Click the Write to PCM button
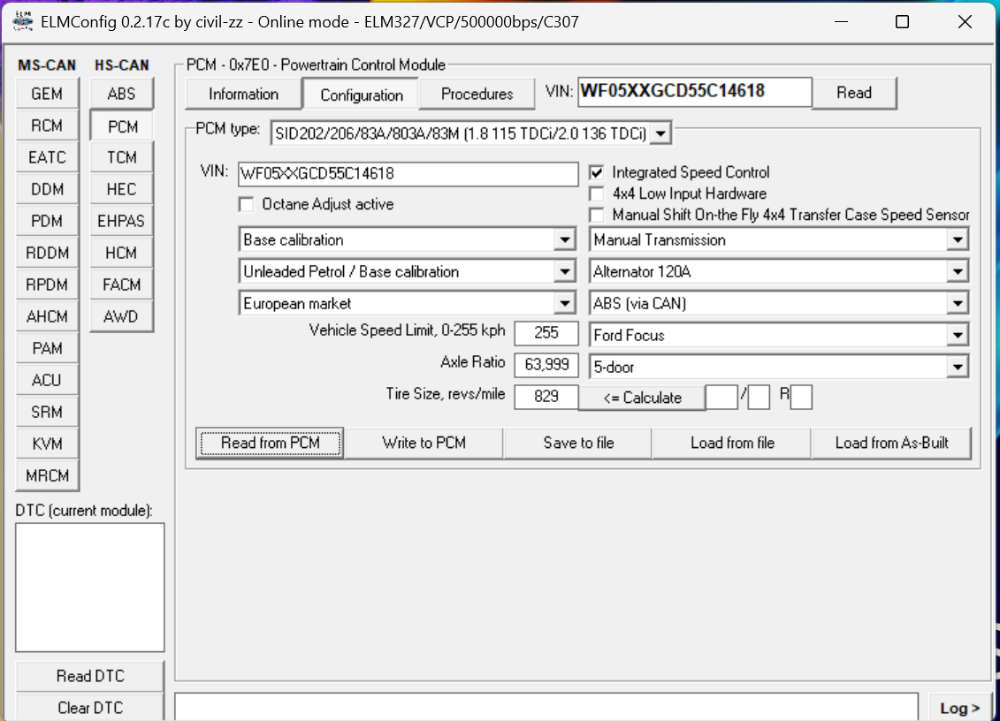Image resolution: width=1000 pixels, height=721 pixels. (424, 443)
